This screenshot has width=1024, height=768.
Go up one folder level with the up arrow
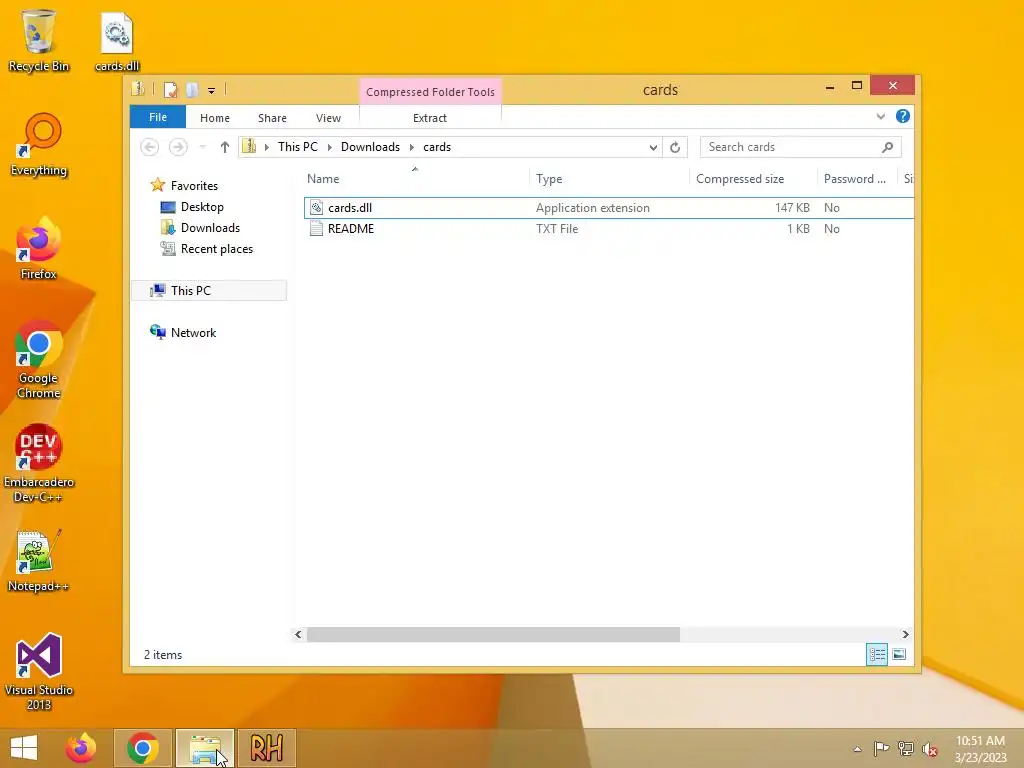point(225,147)
